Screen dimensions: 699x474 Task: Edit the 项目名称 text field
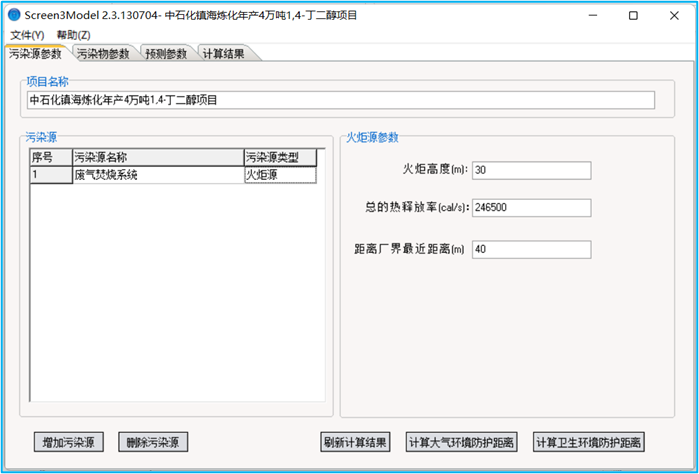[x=341, y=100]
